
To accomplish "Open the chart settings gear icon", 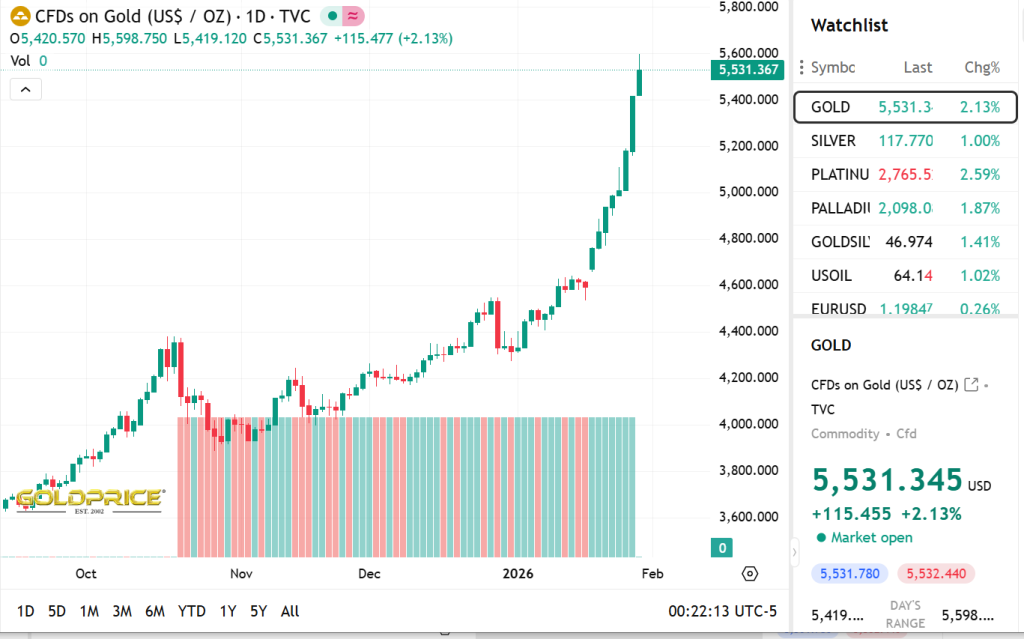I will [x=749, y=574].
